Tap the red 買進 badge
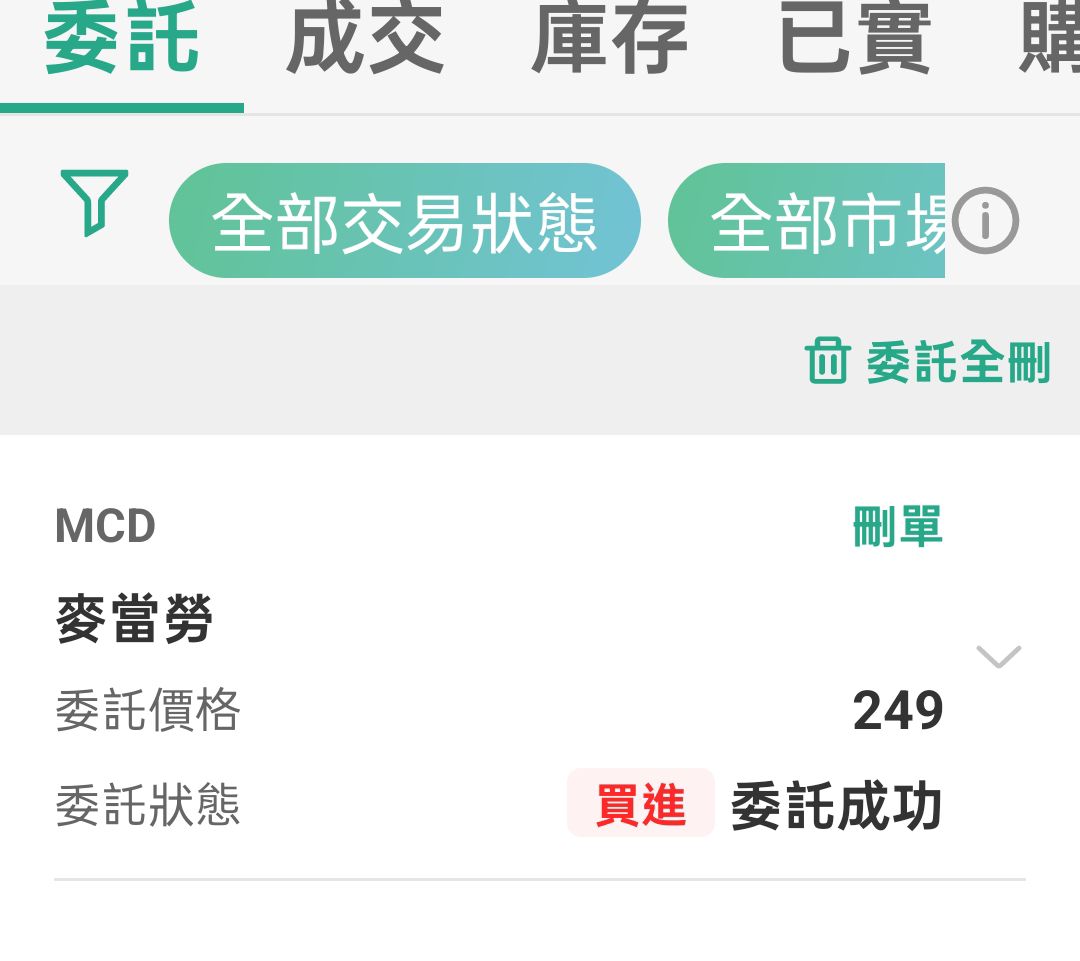 (641, 803)
